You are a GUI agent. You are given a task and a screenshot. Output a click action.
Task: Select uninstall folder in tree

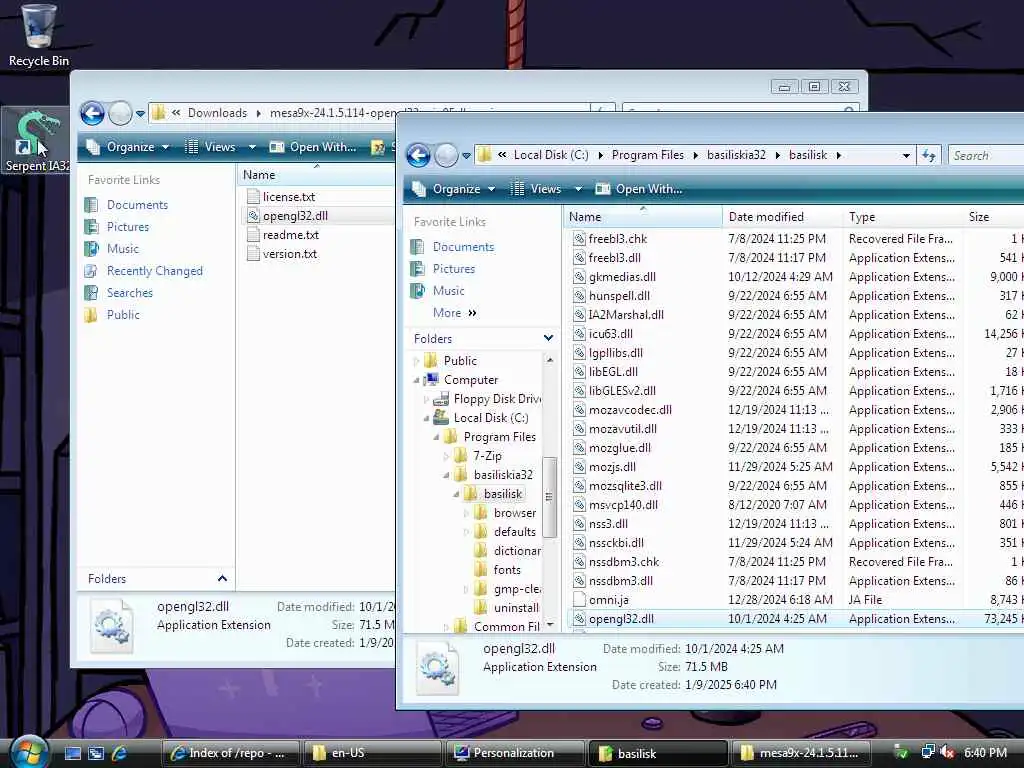pyautogui.click(x=516, y=607)
